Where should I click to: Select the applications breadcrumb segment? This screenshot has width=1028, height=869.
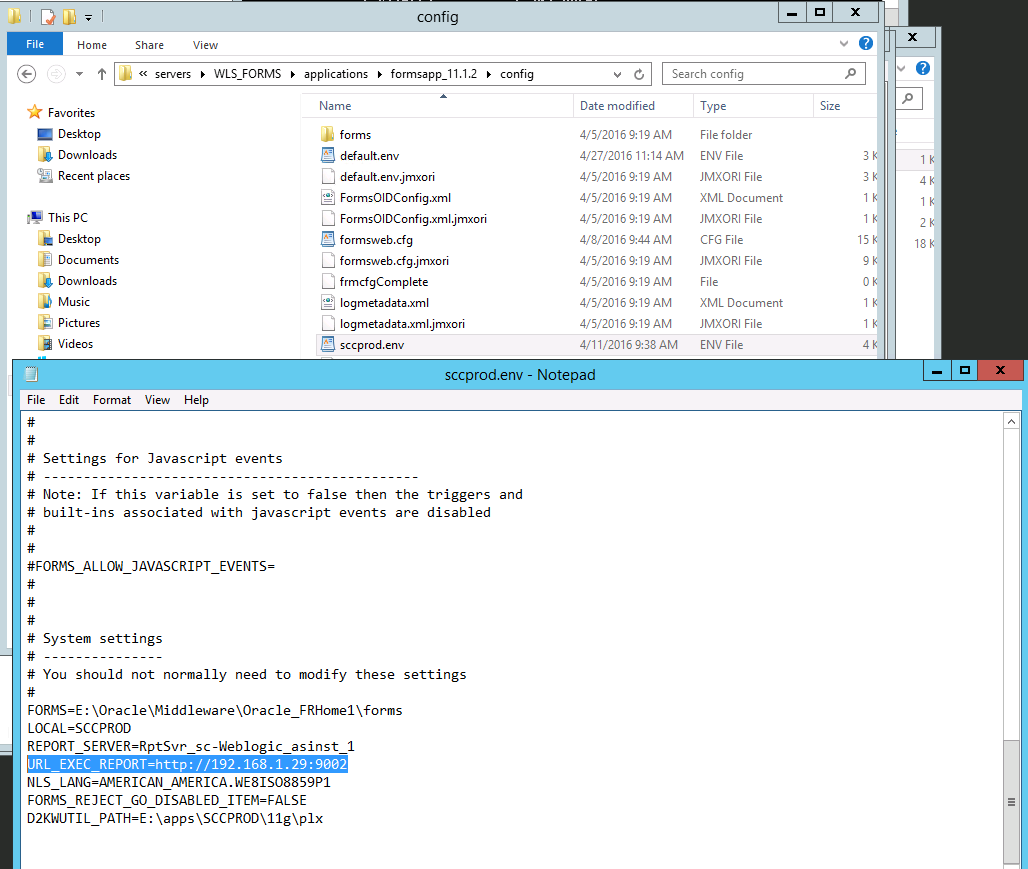coord(336,74)
